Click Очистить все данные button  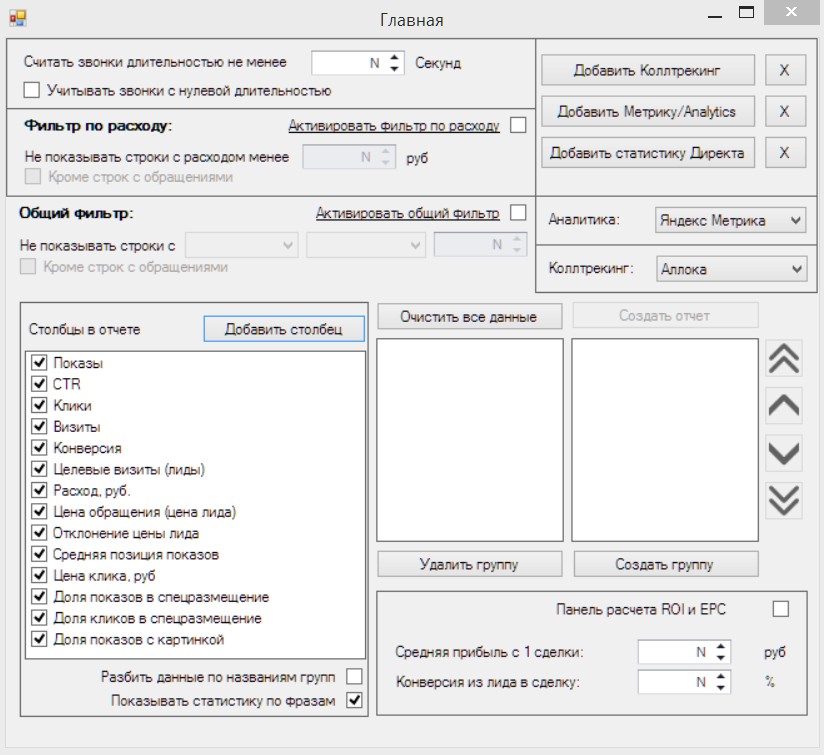click(x=469, y=316)
